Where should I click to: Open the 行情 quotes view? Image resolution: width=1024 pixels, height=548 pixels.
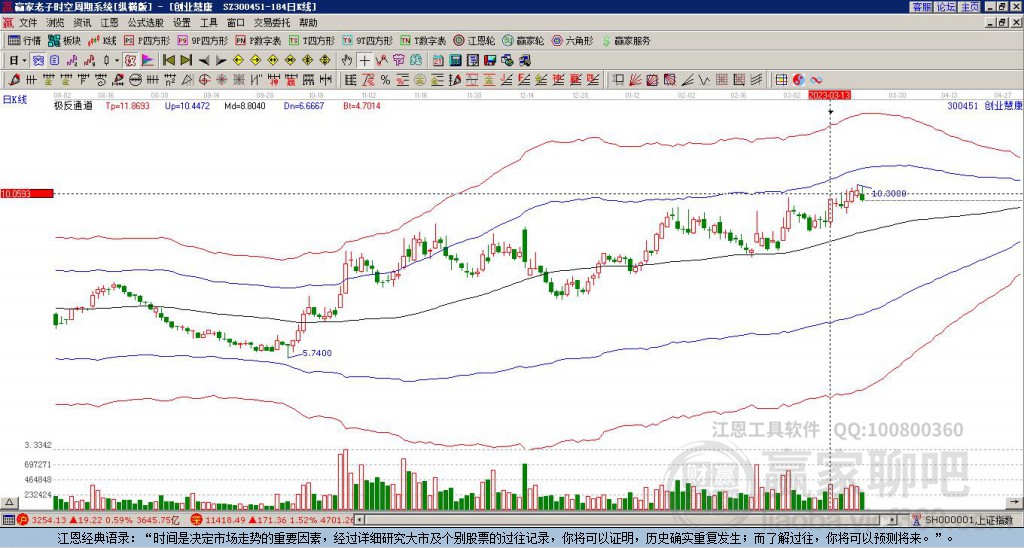tap(25, 40)
